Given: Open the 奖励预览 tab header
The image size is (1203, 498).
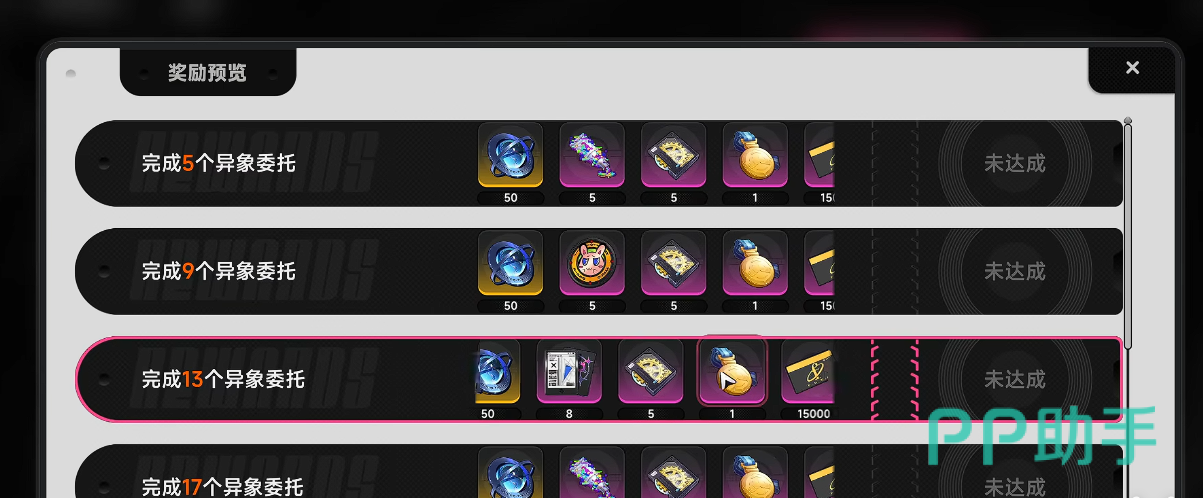Looking at the screenshot, I should (x=207, y=73).
